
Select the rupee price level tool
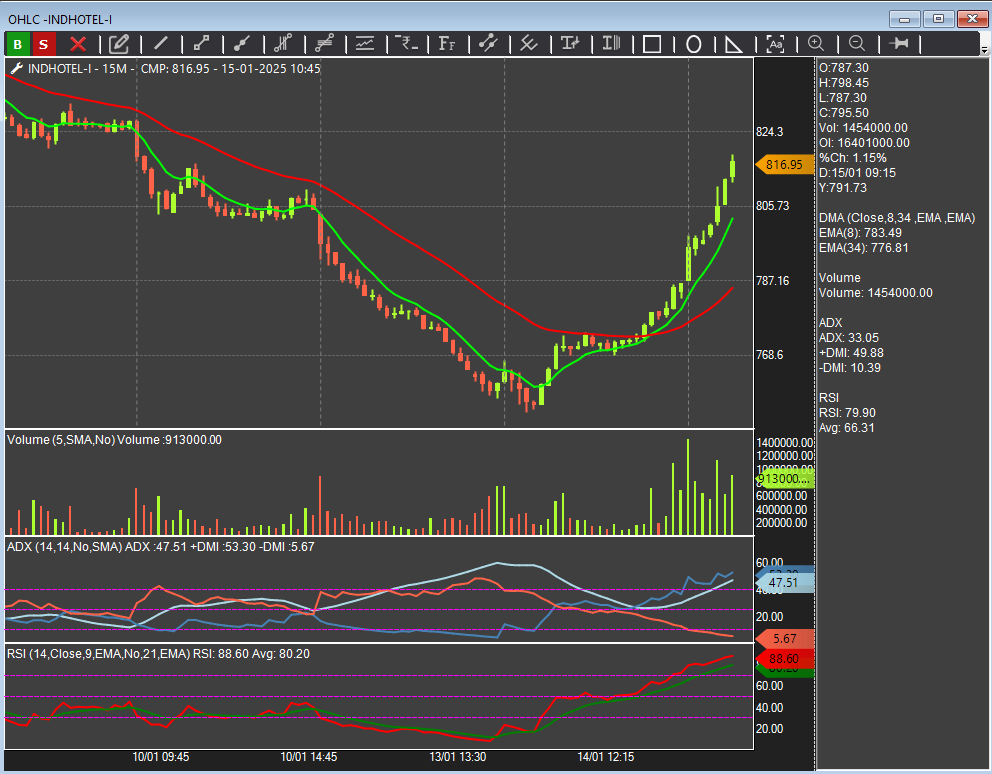coord(406,43)
